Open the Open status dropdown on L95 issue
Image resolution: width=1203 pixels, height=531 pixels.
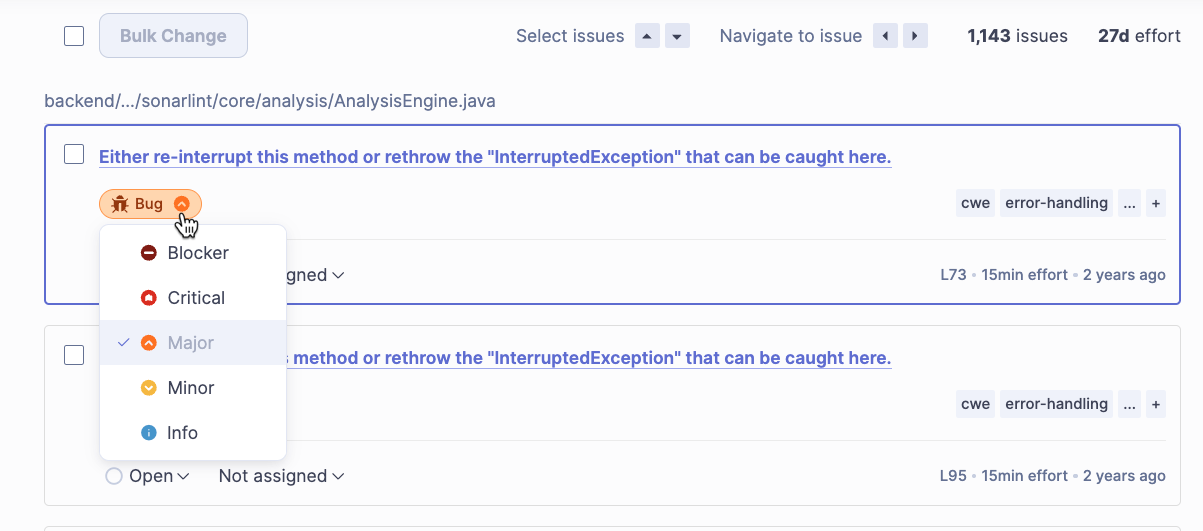pyautogui.click(x=148, y=476)
